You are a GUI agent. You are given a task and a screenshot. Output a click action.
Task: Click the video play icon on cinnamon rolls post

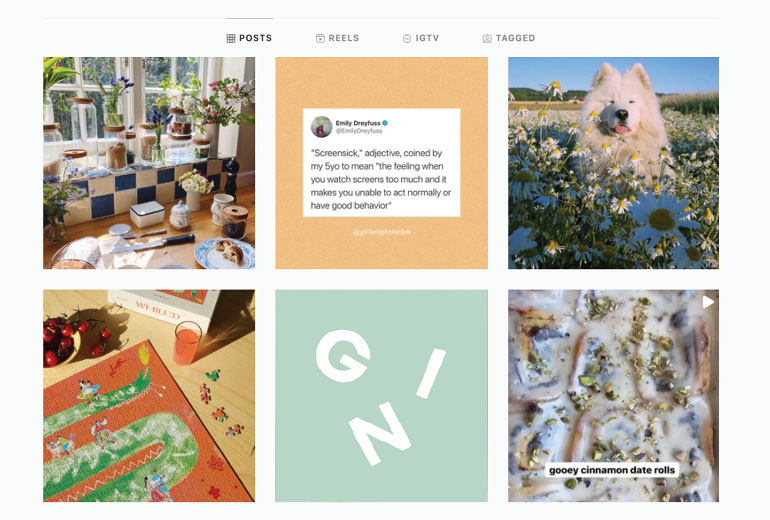tap(708, 301)
